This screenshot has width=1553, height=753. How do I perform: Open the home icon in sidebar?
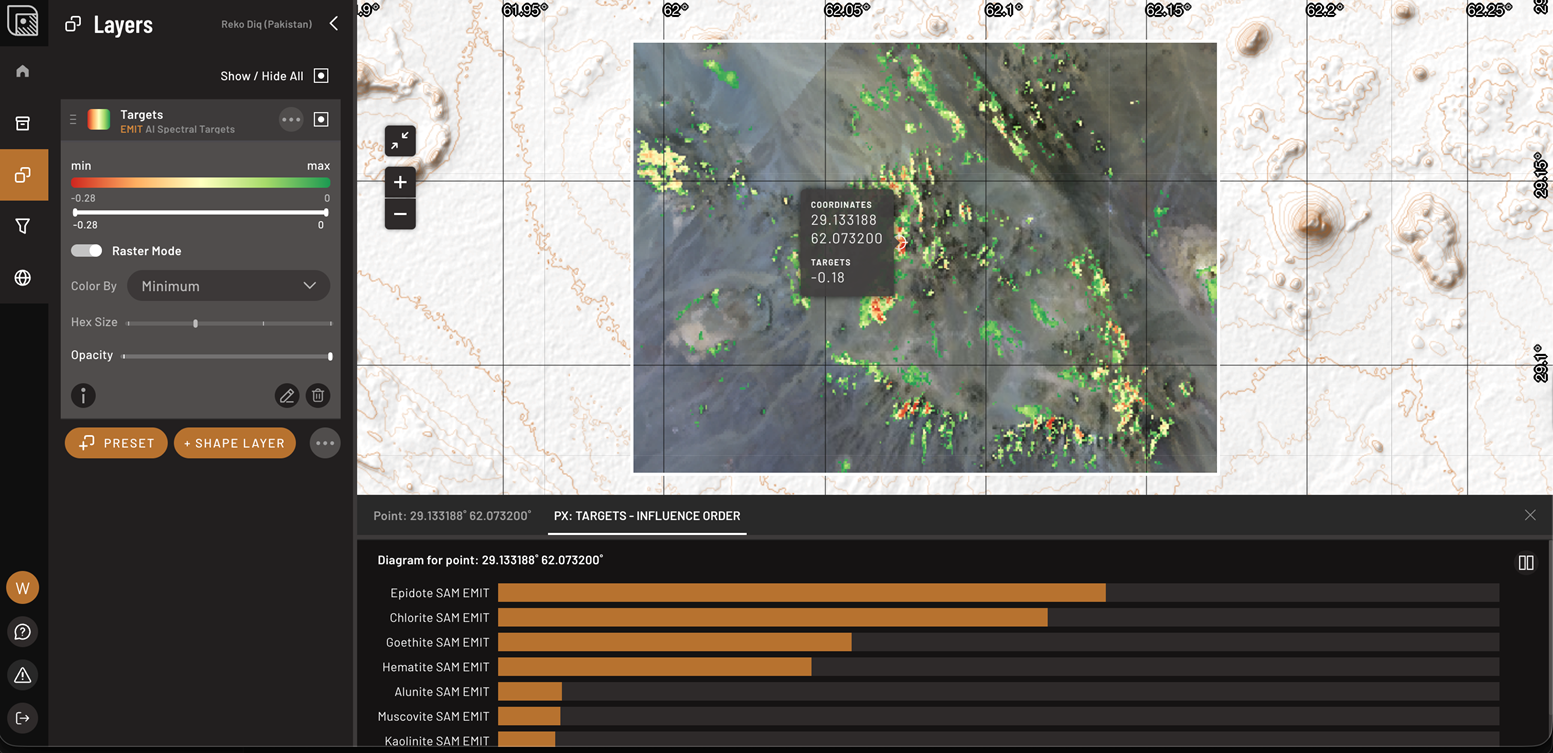pyautogui.click(x=23, y=71)
